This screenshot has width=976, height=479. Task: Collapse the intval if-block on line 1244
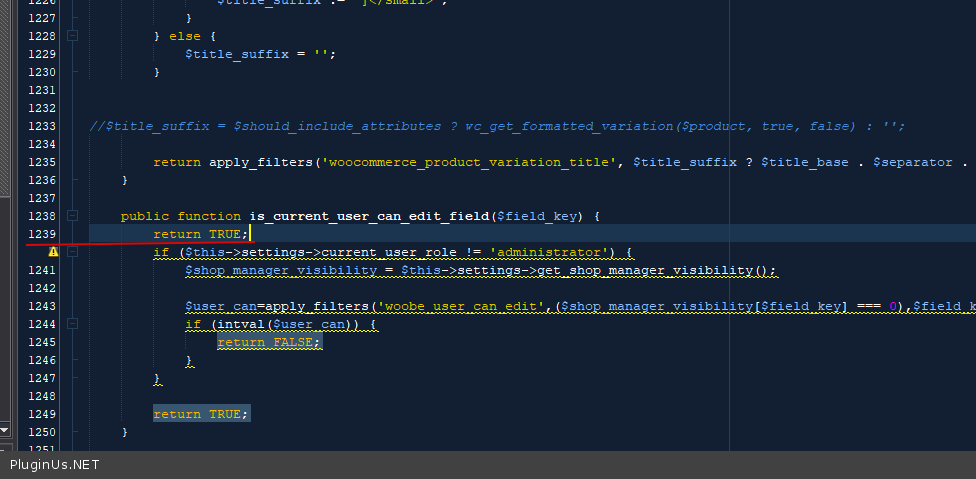click(72, 324)
